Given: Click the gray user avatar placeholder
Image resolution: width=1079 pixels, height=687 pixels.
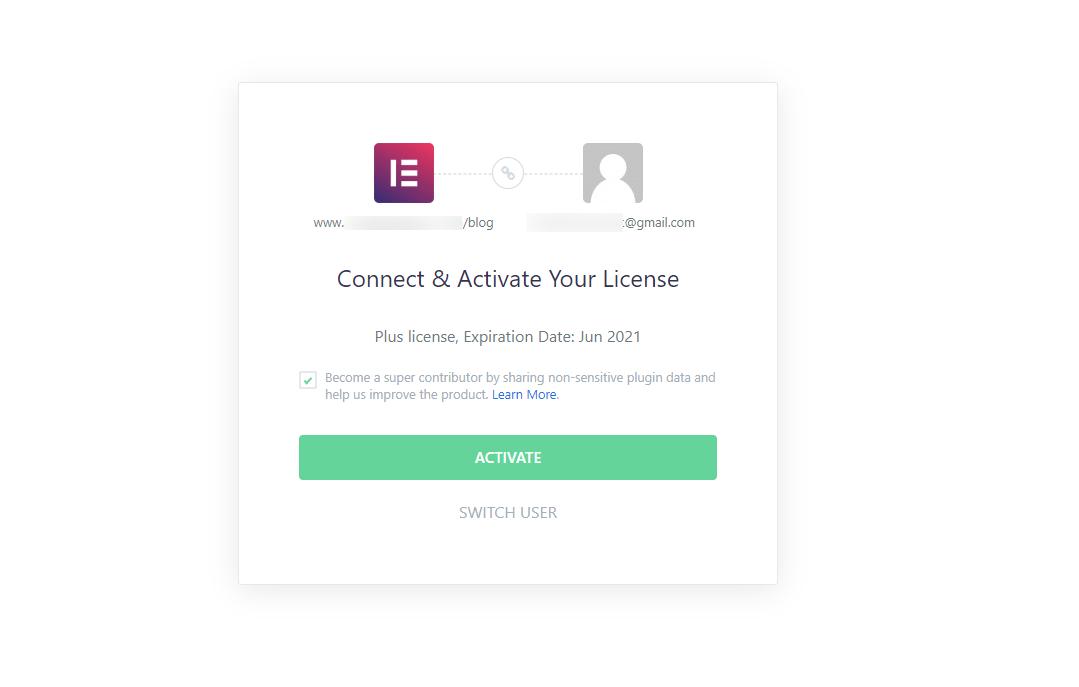Looking at the screenshot, I should [x=612, y=173].
